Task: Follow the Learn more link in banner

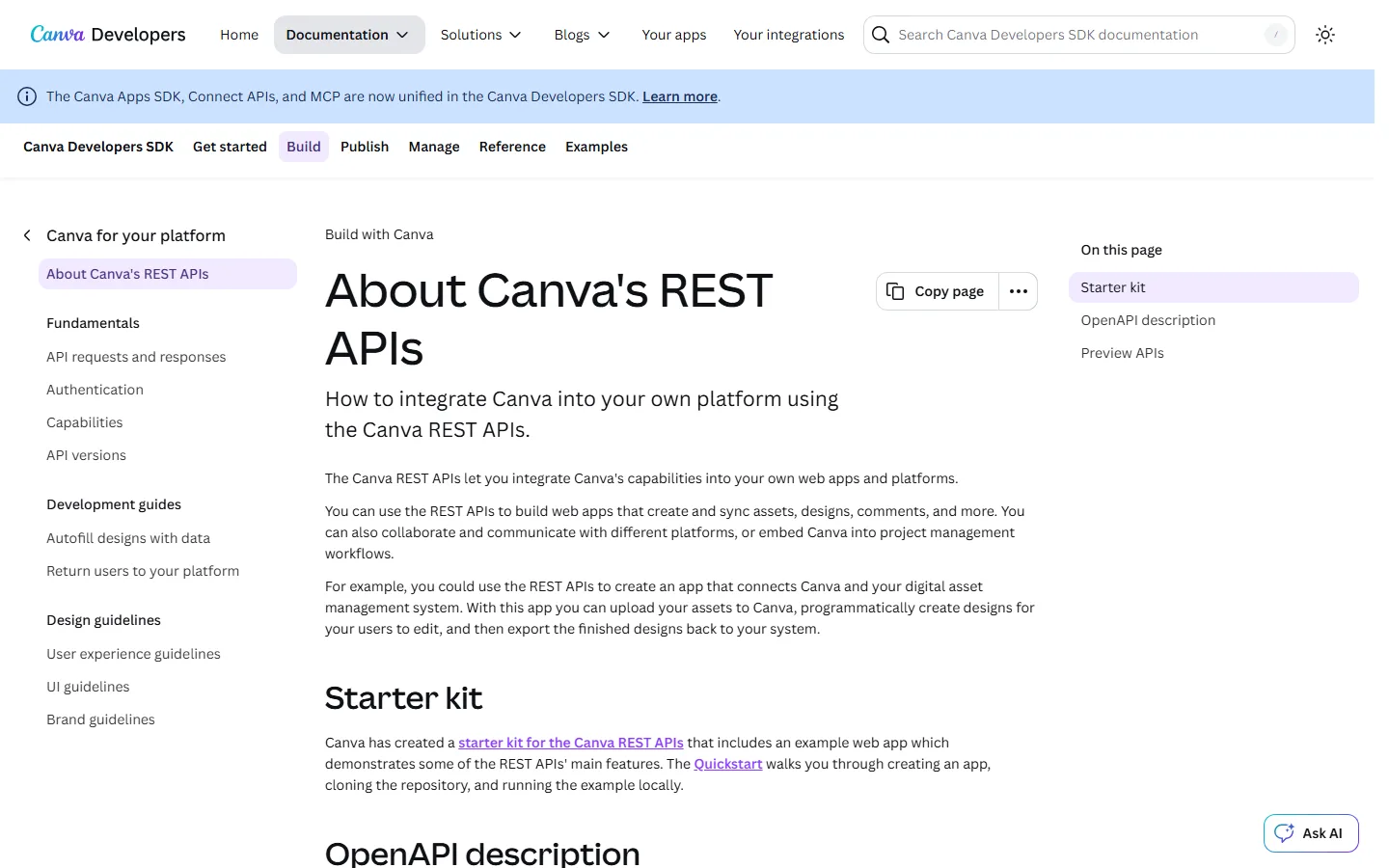Action: pyautogui.click(x=680, y=96)
